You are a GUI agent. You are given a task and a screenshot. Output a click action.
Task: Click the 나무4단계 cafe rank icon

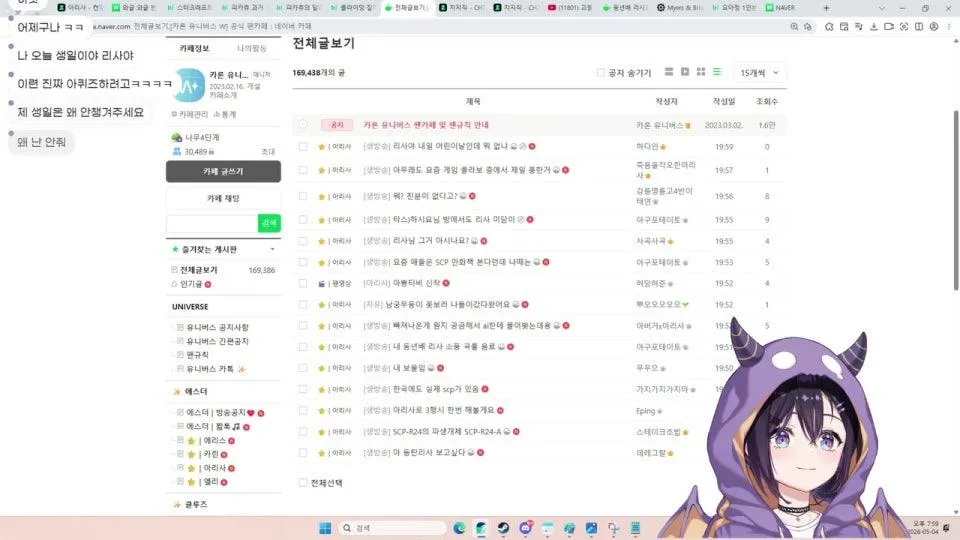click(177, 137)
